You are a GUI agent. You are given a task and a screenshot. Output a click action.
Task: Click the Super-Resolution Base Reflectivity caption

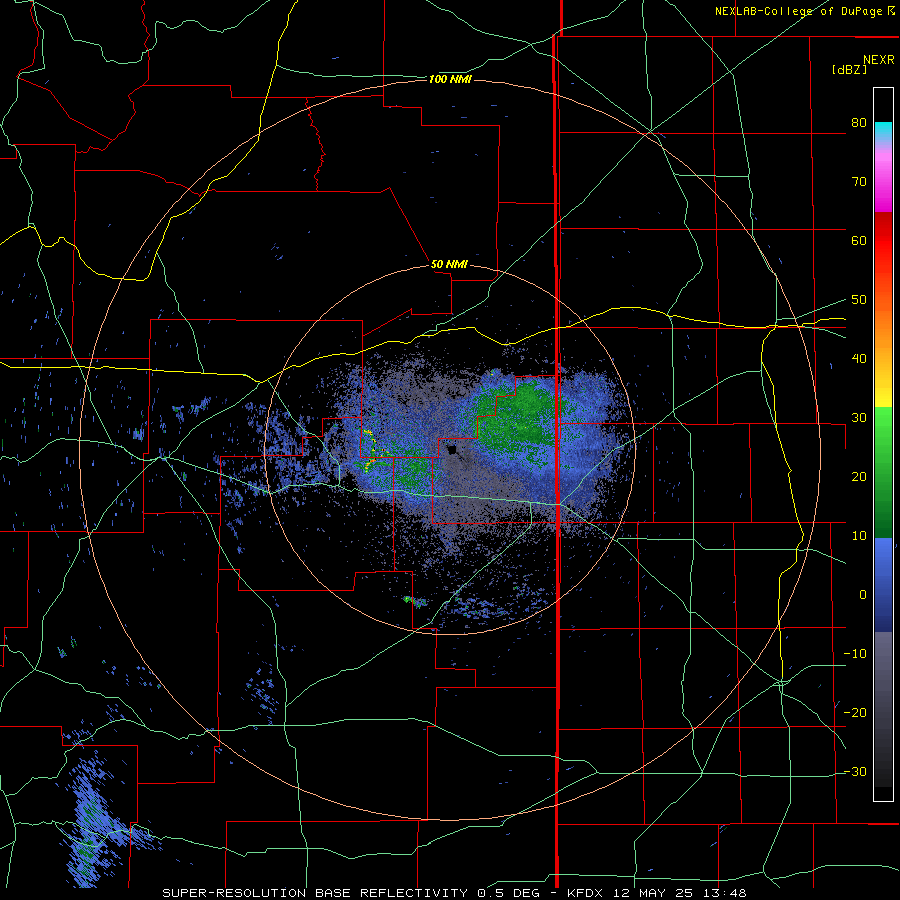pyautogui.click(x=454, y=893)
